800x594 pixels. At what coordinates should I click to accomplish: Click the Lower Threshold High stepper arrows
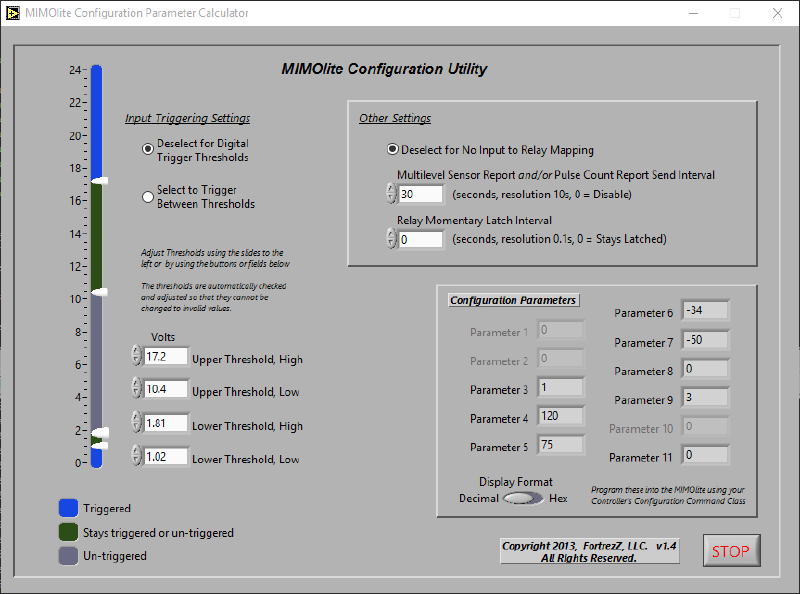pyautogui.click(x=136, y=423)
